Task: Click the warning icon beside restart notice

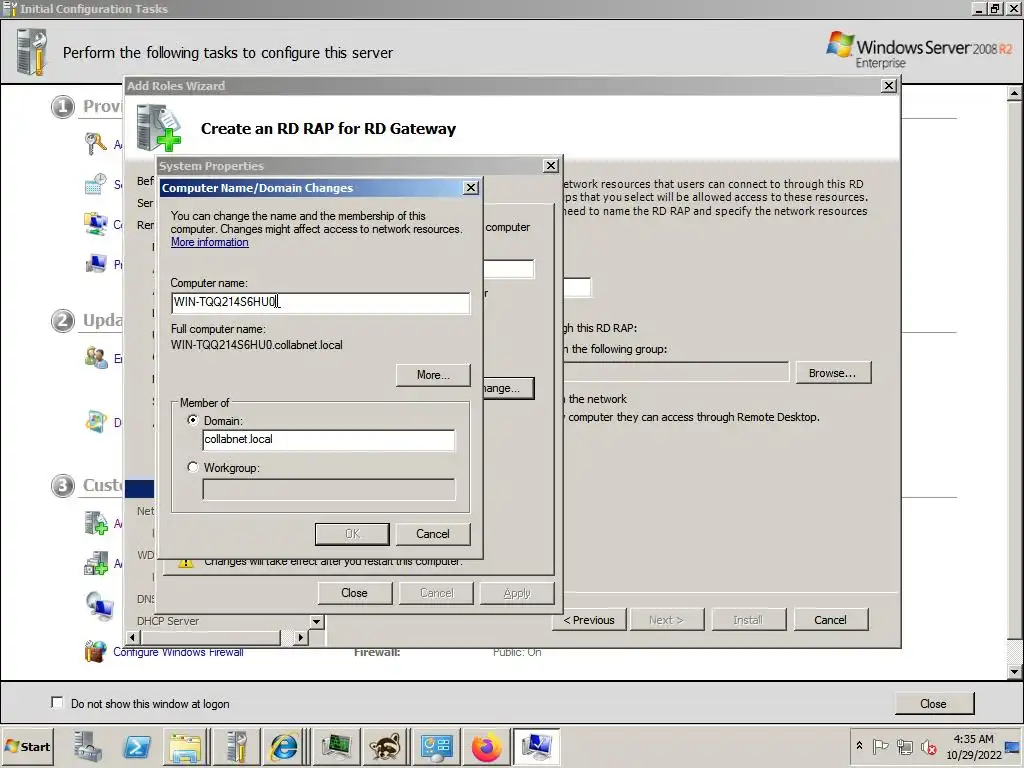Action: pos(186,563)
